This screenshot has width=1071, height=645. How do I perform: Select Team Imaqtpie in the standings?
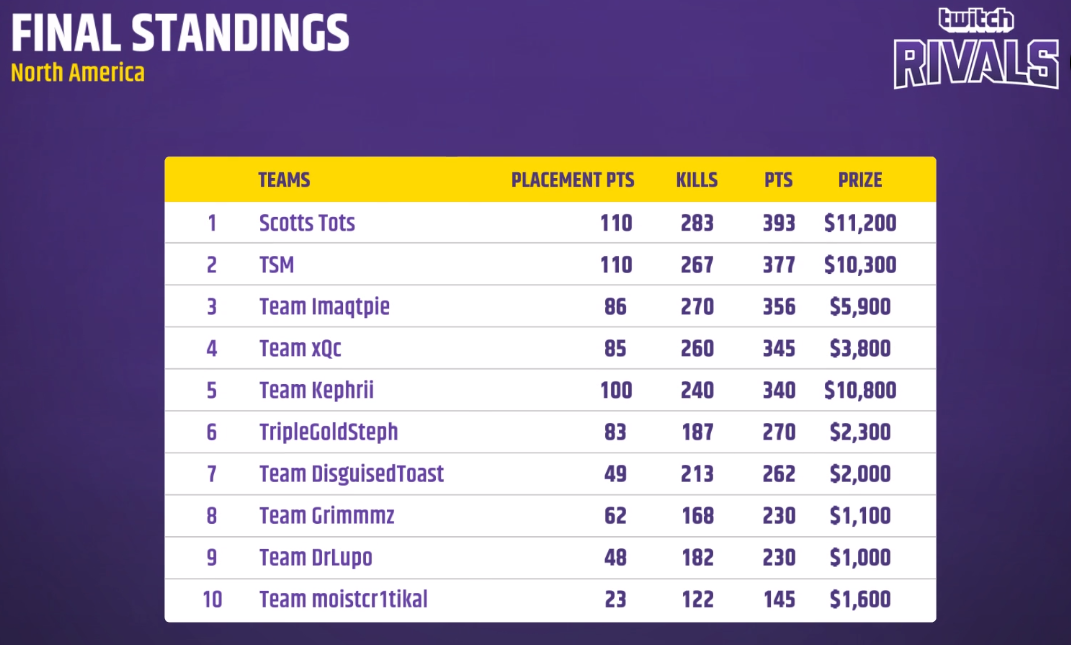click(x=324, y=306)
